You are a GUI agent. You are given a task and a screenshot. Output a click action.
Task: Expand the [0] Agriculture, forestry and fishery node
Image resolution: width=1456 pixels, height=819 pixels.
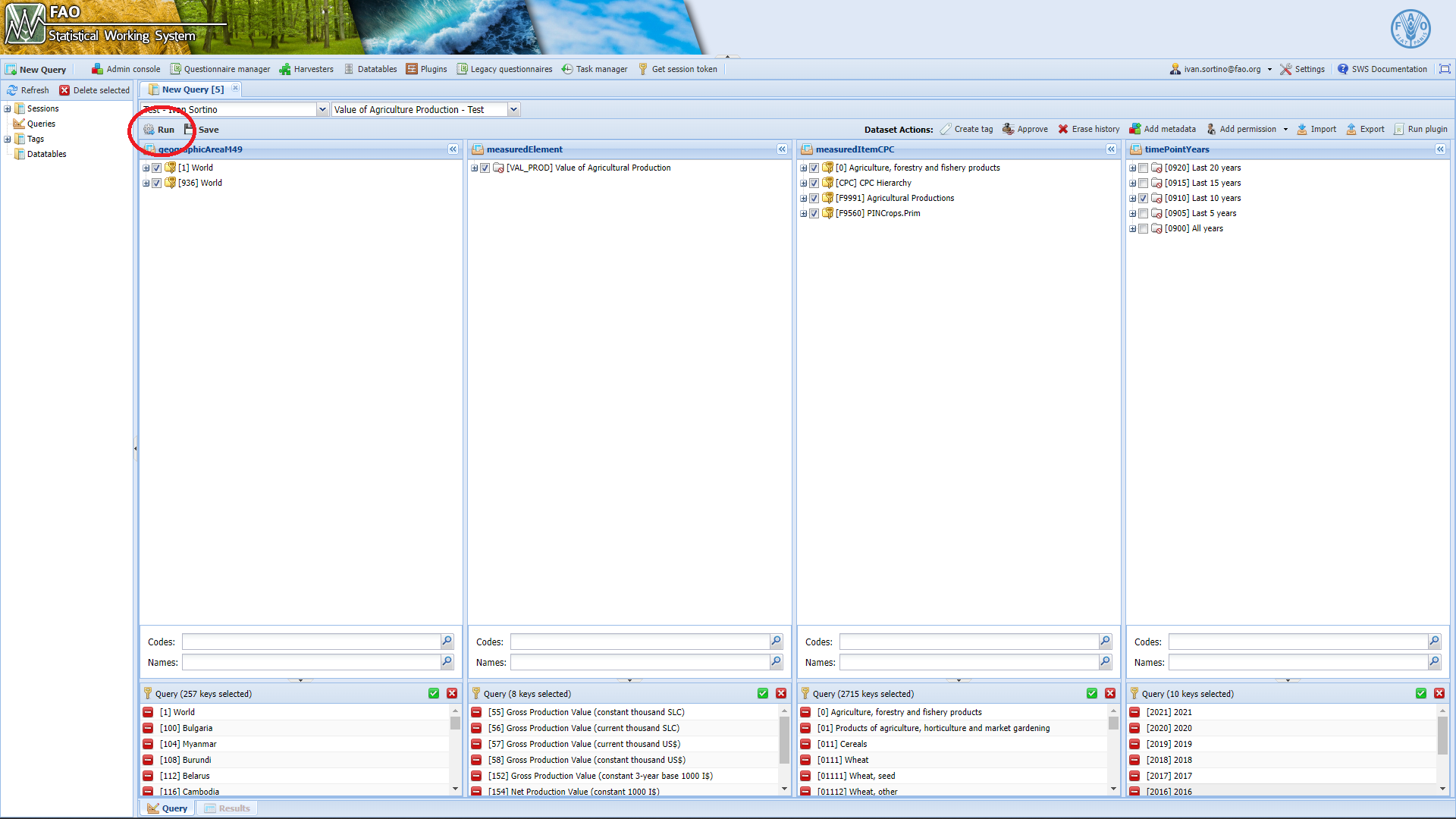click(x=804, y=168)
